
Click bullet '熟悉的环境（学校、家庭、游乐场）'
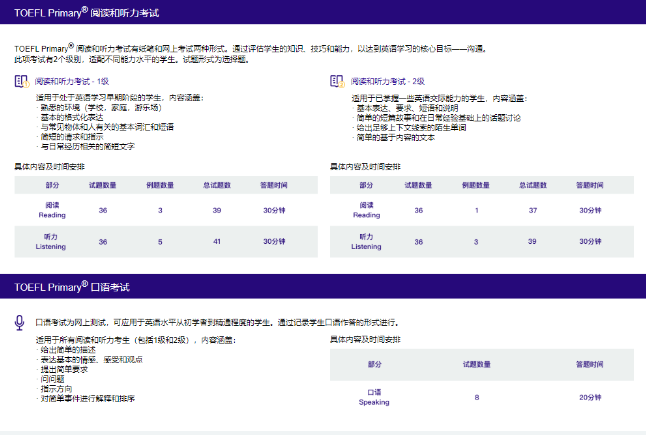pyautogui.click(x=101, y=108)
